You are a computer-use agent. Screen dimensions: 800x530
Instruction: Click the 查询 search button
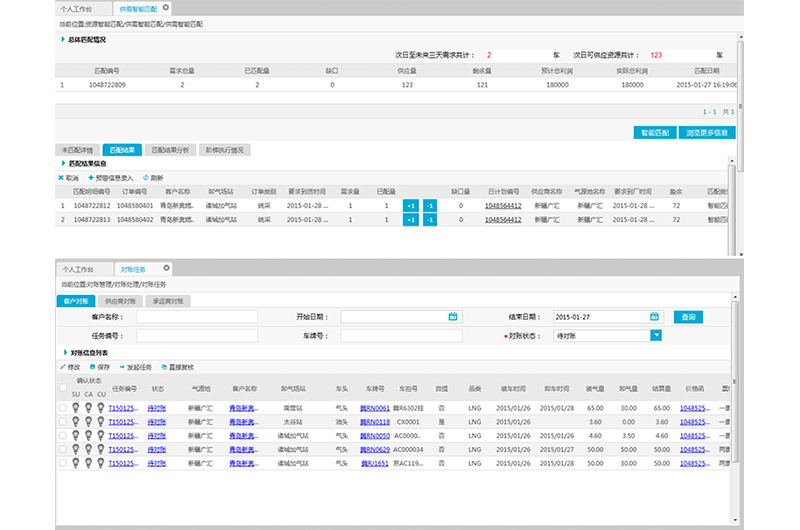[x=687, y=317]
